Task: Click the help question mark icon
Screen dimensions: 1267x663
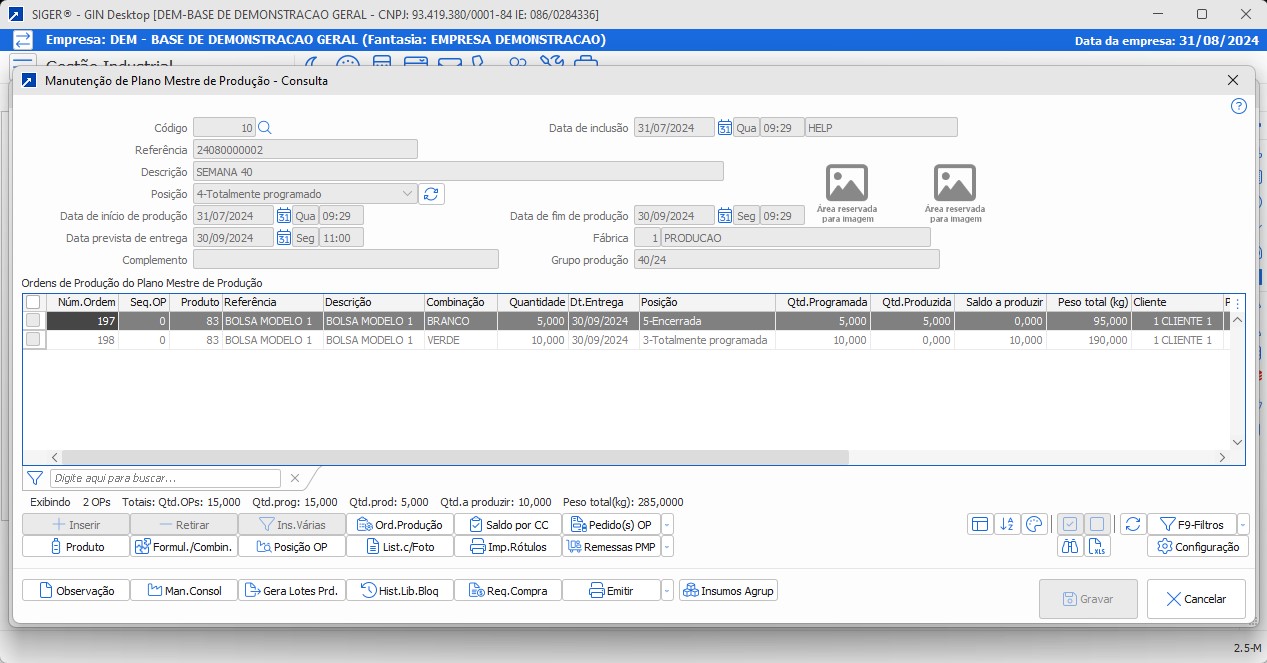Action: 1239,106
